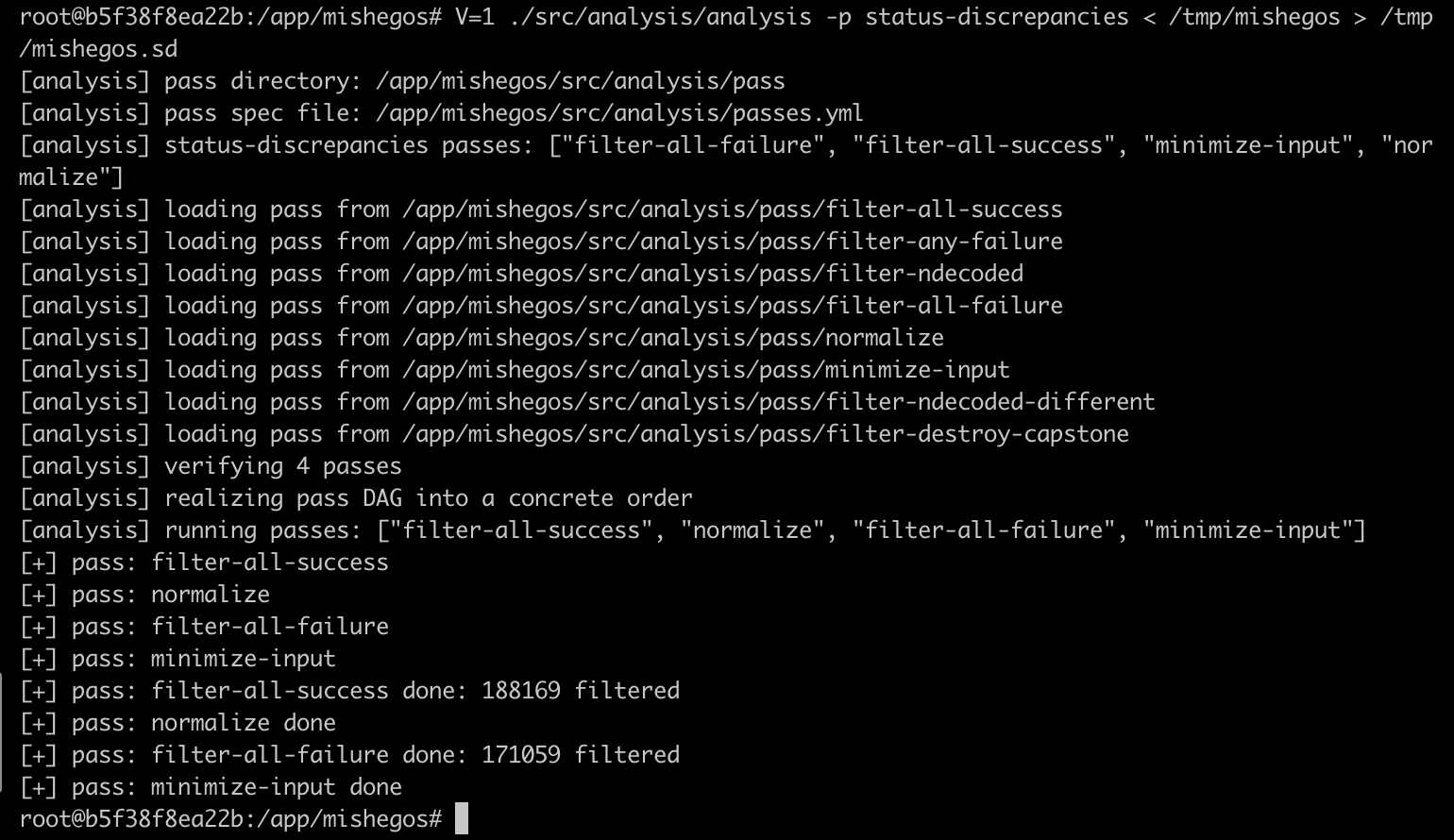Click the "running passes" list line
The image size is (1454, 840).
692,530
